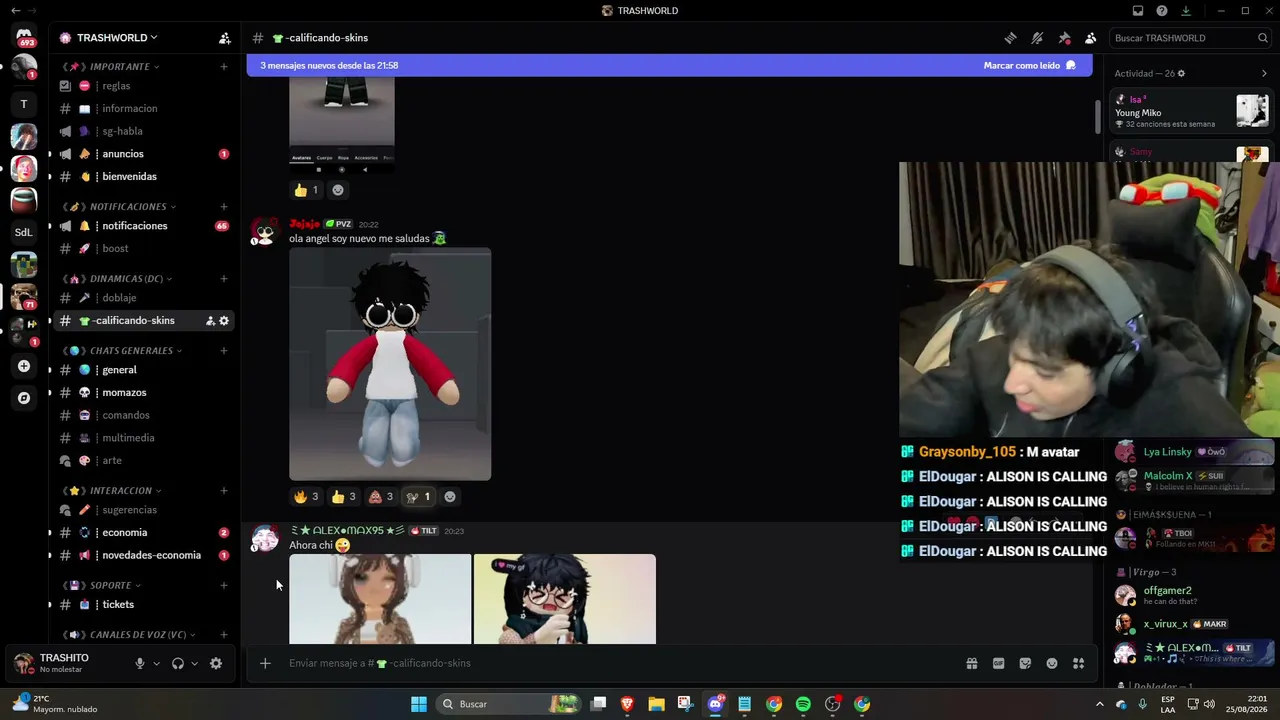1280x720 pixels.
Task: Open user settings gear
Action: pyautogui.click(x=215, y=663)
